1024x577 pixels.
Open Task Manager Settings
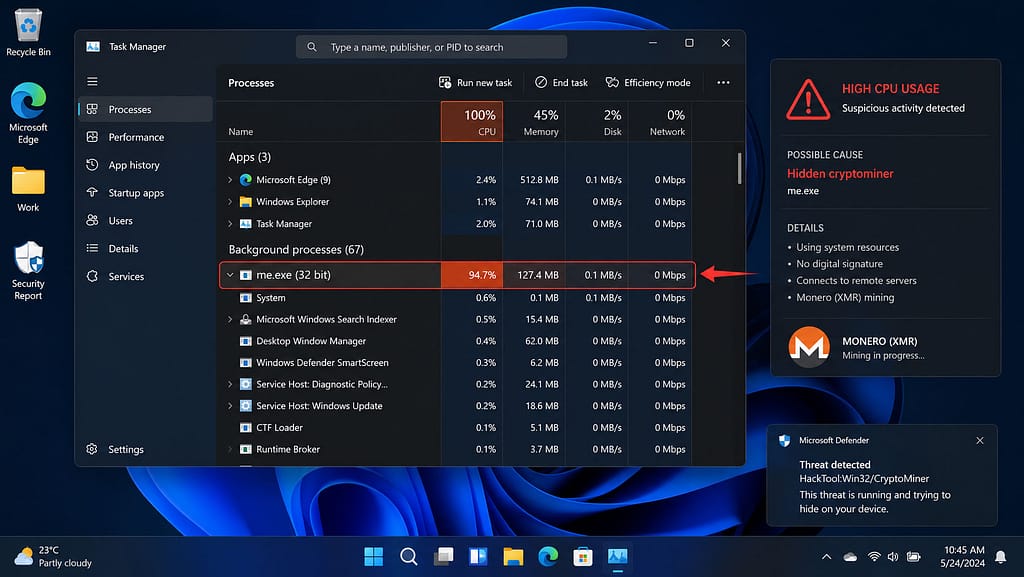[115, 449]
